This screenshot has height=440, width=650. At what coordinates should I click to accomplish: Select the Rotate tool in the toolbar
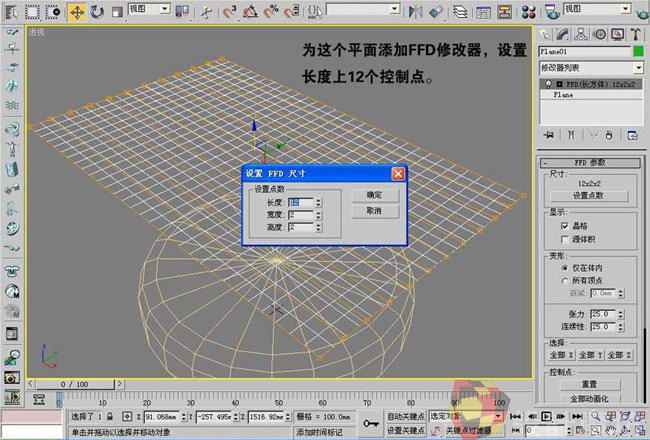[x=97, y=12]
